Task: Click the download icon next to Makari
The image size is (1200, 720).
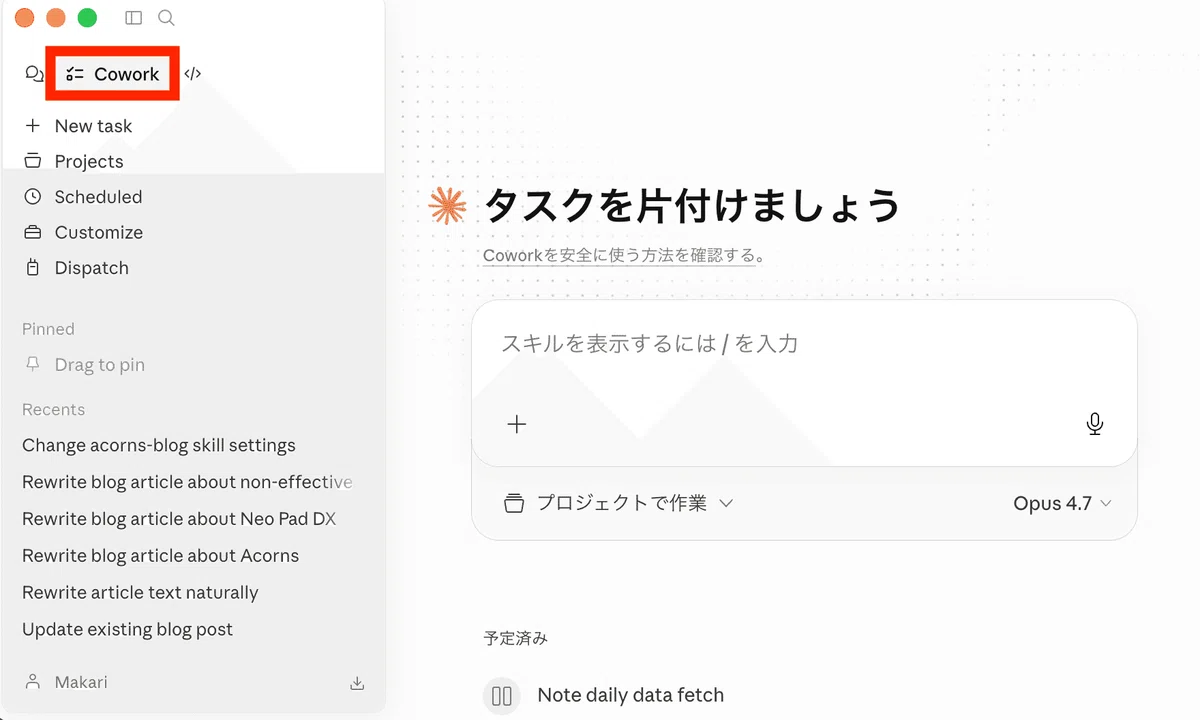Action: pyautogui.click(x=357, y=683)
